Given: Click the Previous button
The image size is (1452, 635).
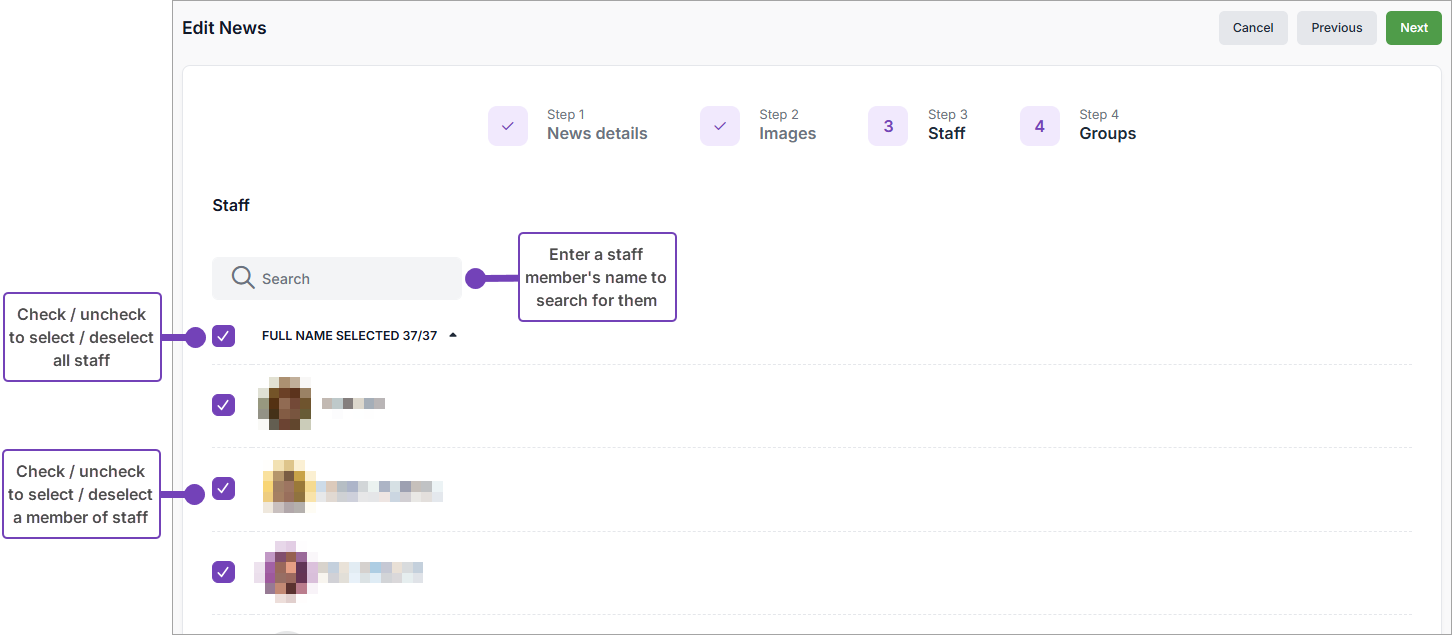Looking at the screenshot, I should coord(1336,28).
